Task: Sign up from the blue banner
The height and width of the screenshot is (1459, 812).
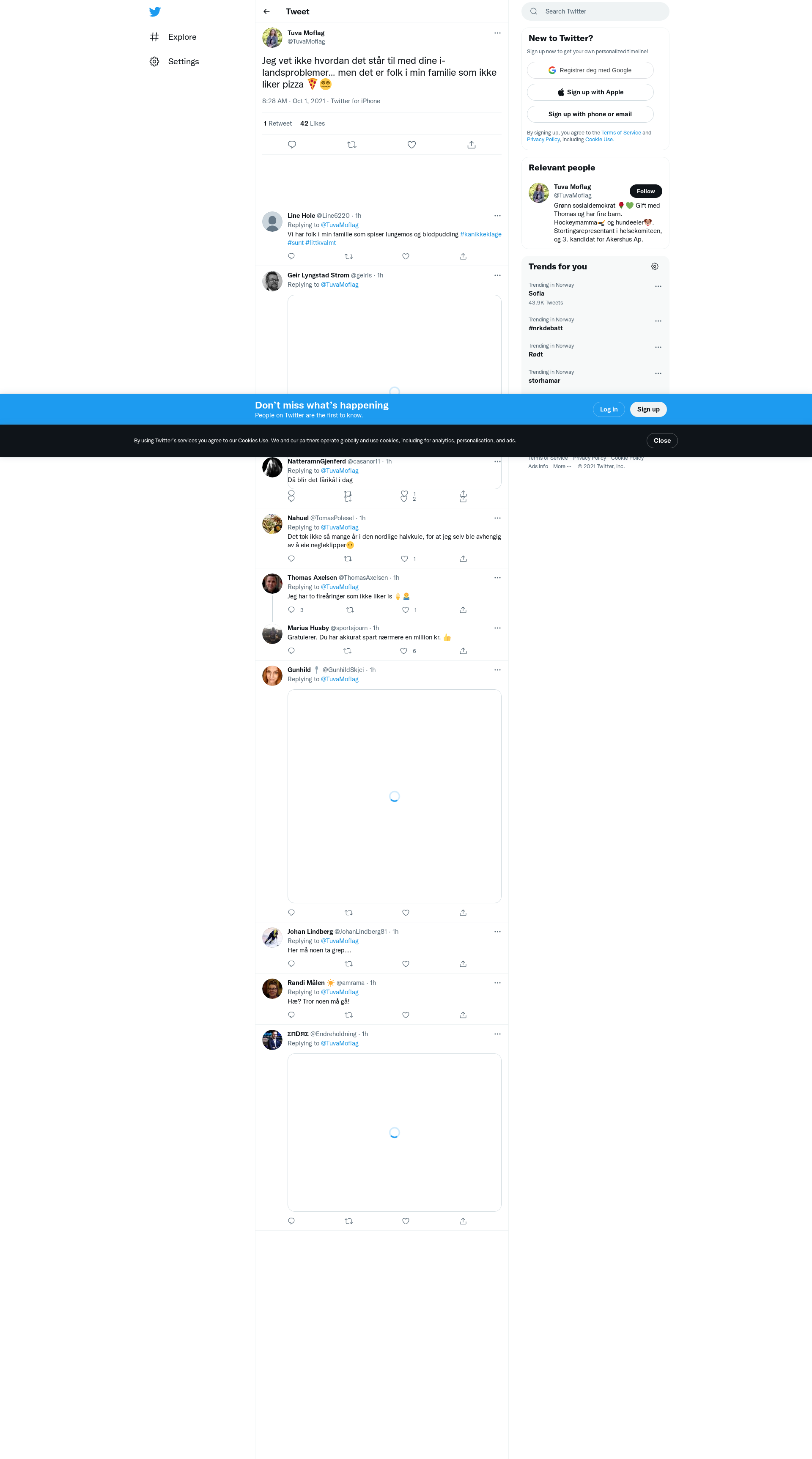Action: click(x=648, y=409)
